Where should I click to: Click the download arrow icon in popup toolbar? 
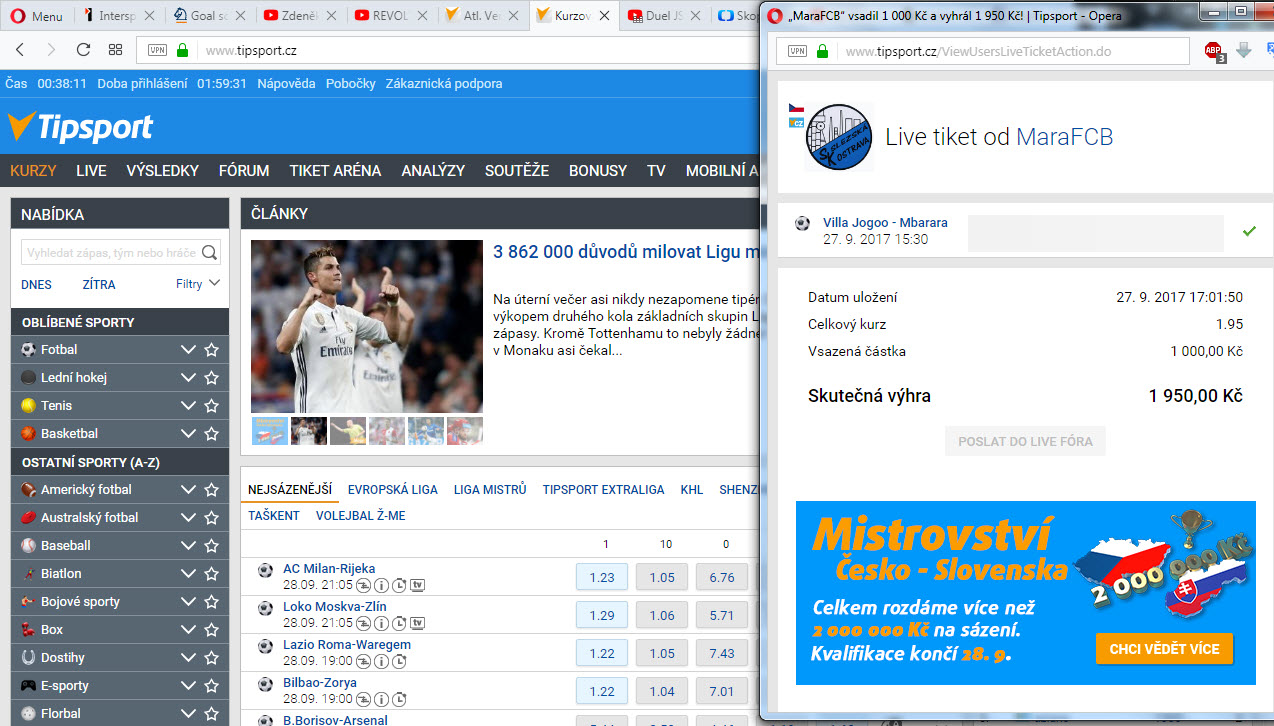(x=1244, y=50)
